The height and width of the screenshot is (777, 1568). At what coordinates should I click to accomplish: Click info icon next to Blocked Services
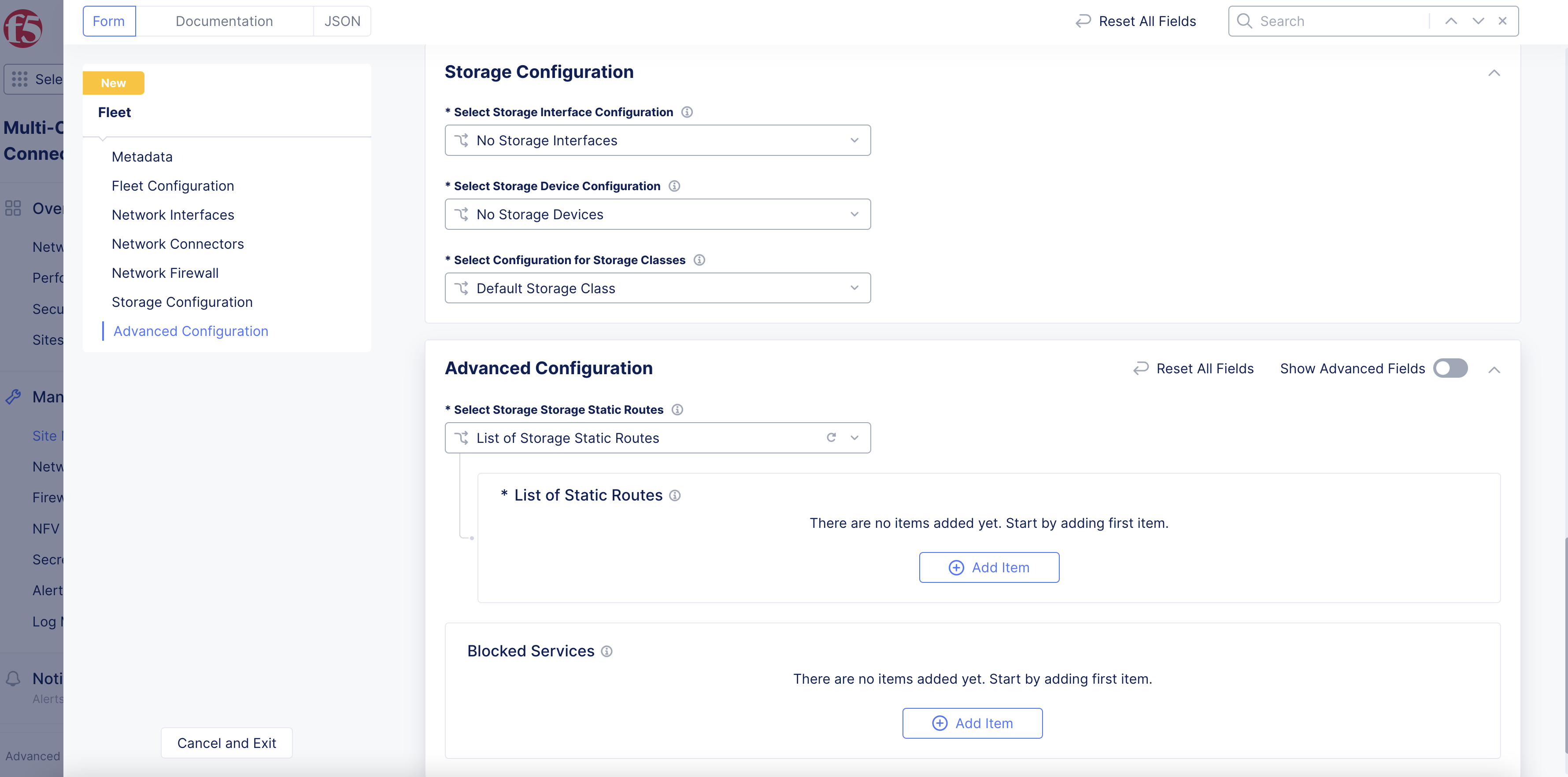pos(606,651)
